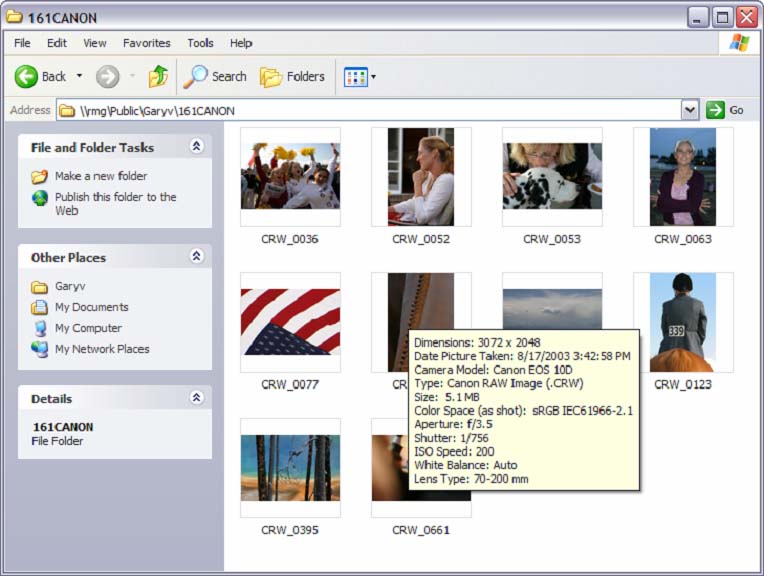Open the Search pane
764x576 pixels.
216,77
